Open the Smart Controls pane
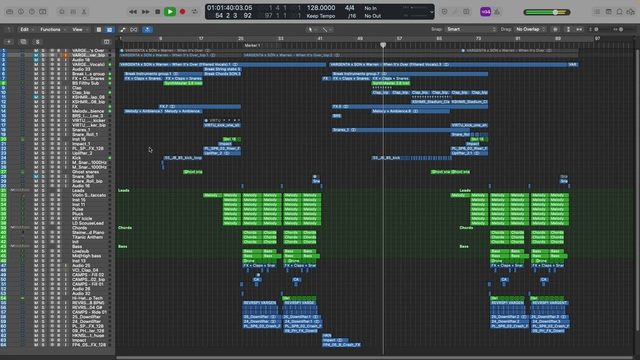 [62, 12]
